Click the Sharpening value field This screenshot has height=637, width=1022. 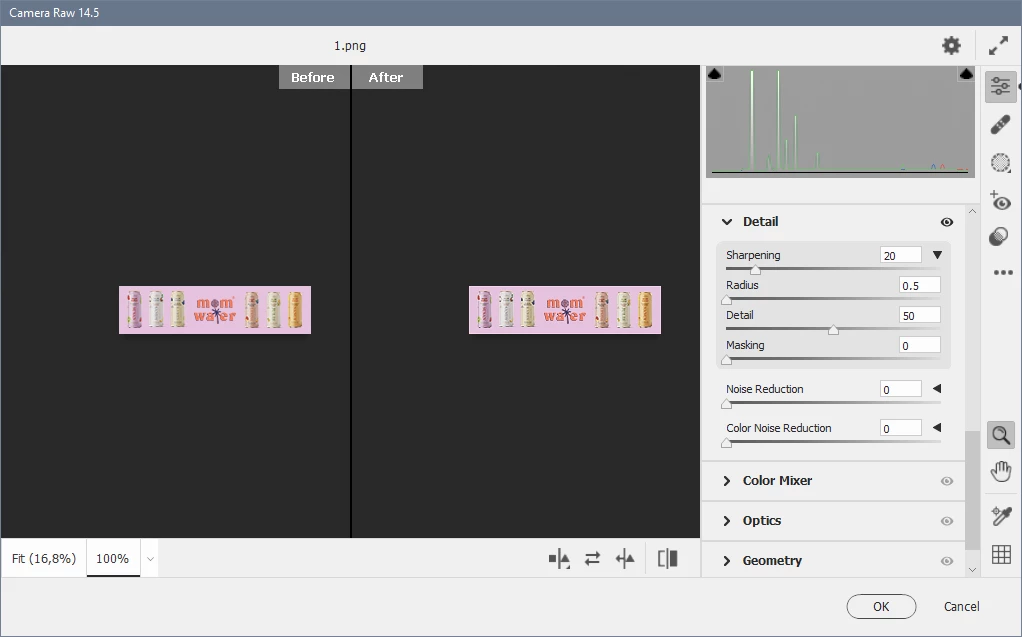[900, 256]
